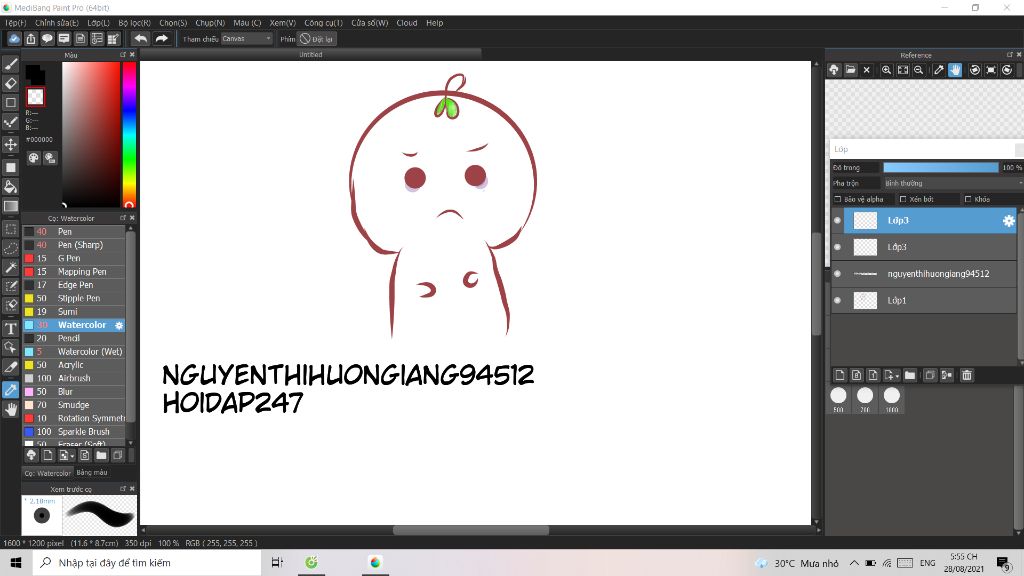Click the cloud save icon in toolbar

14,39
